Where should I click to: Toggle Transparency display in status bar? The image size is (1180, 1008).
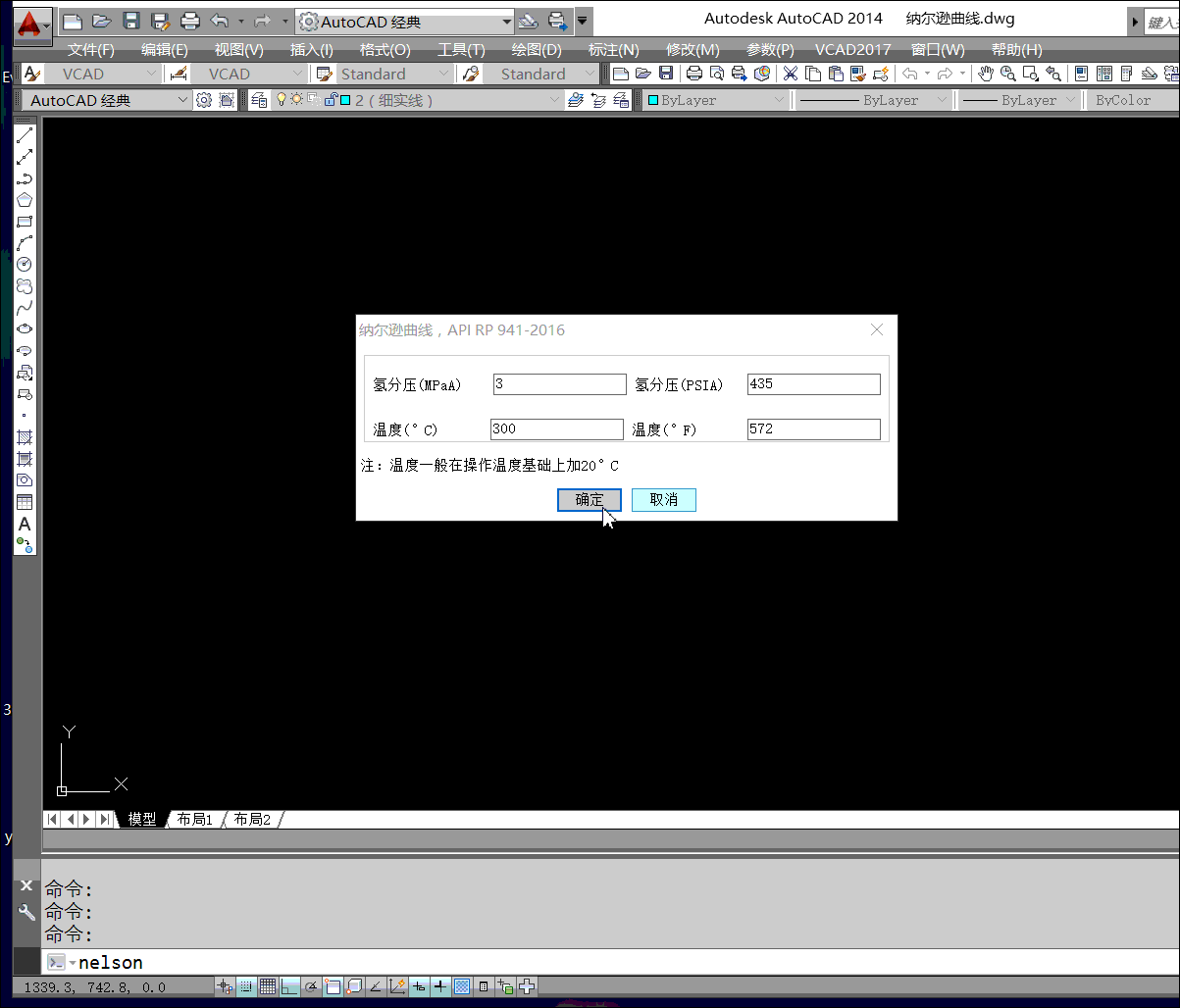click(462, 986)
